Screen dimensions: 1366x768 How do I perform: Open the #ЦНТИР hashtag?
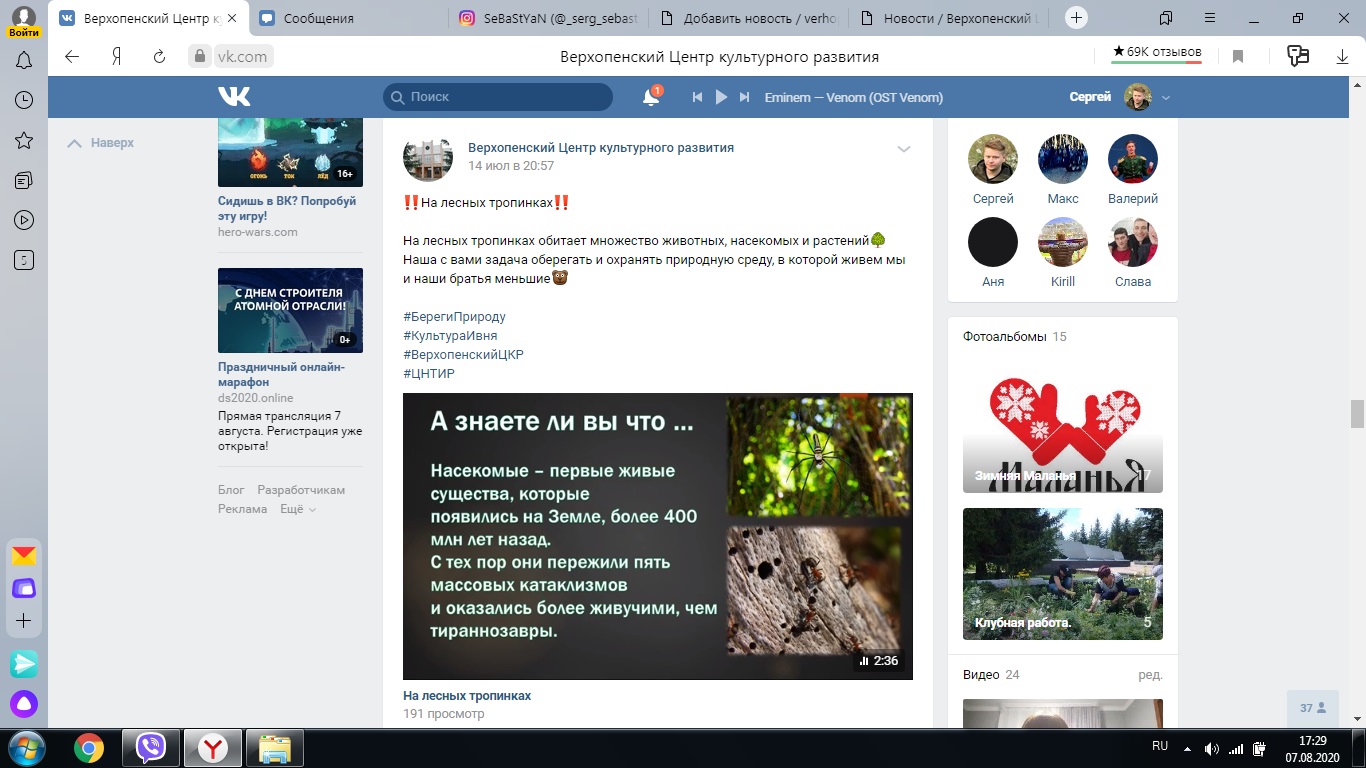[x=429, y=374]
